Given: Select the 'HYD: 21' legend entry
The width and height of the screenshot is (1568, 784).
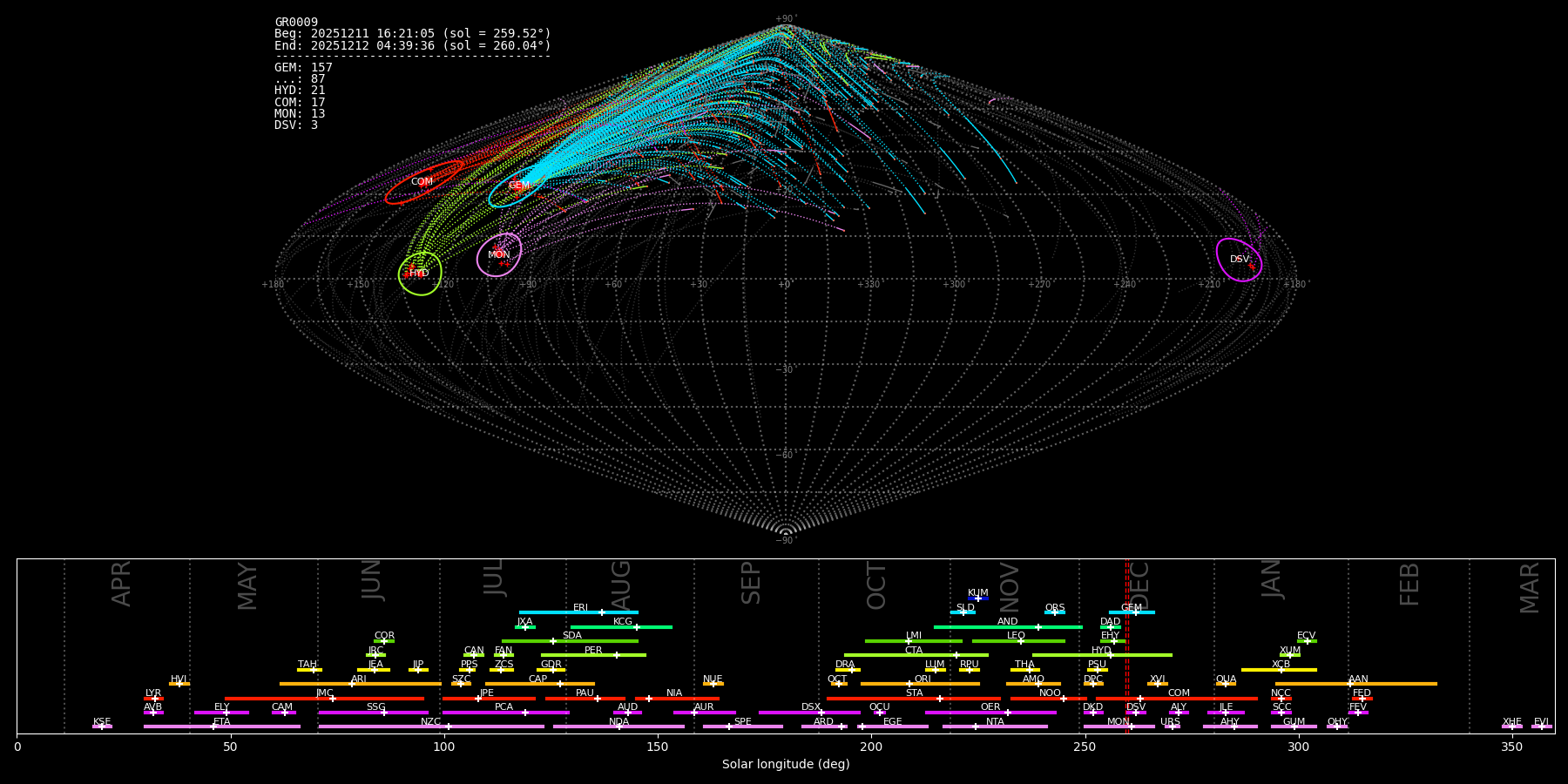Looking at the screenshot, I should [x=300, y=91].
